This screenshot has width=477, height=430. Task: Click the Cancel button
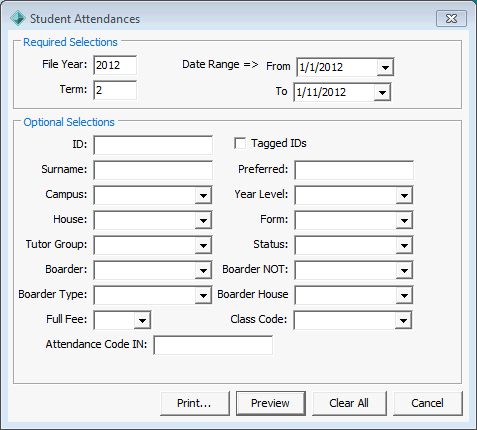(428, 403)
